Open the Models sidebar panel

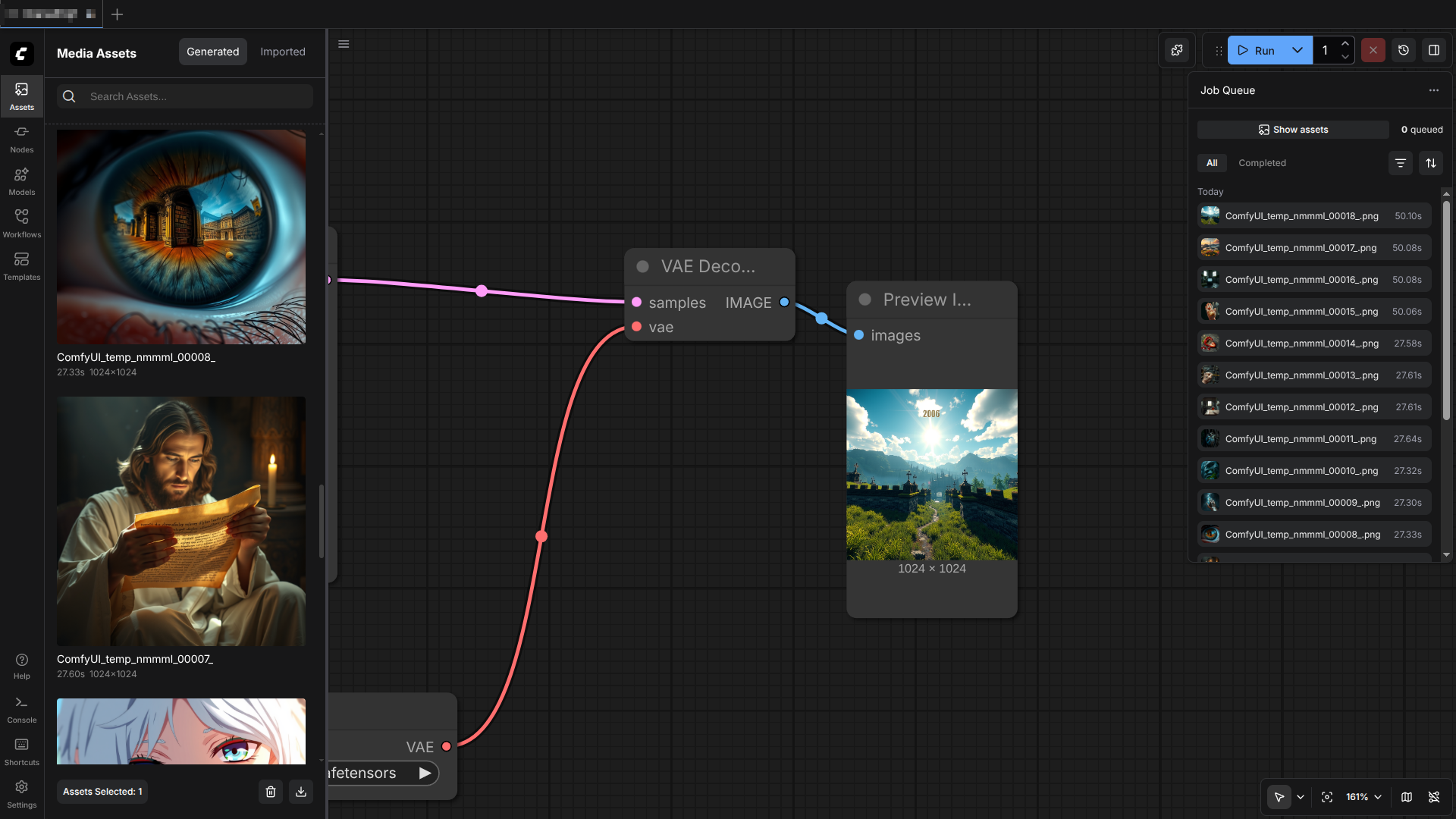point(21,181)
